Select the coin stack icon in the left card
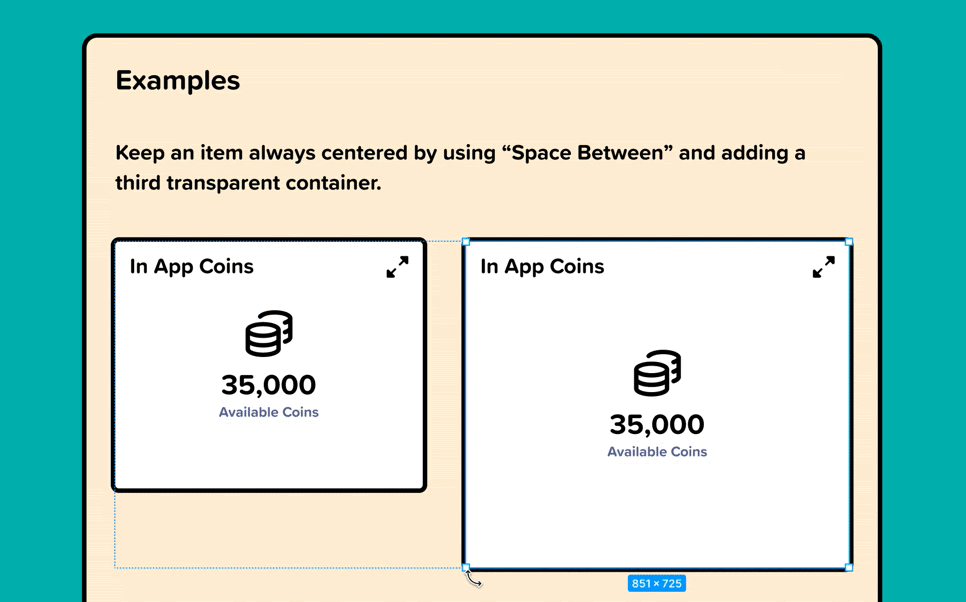This screenshot has width=966, height=602. [x=269, y=334]
